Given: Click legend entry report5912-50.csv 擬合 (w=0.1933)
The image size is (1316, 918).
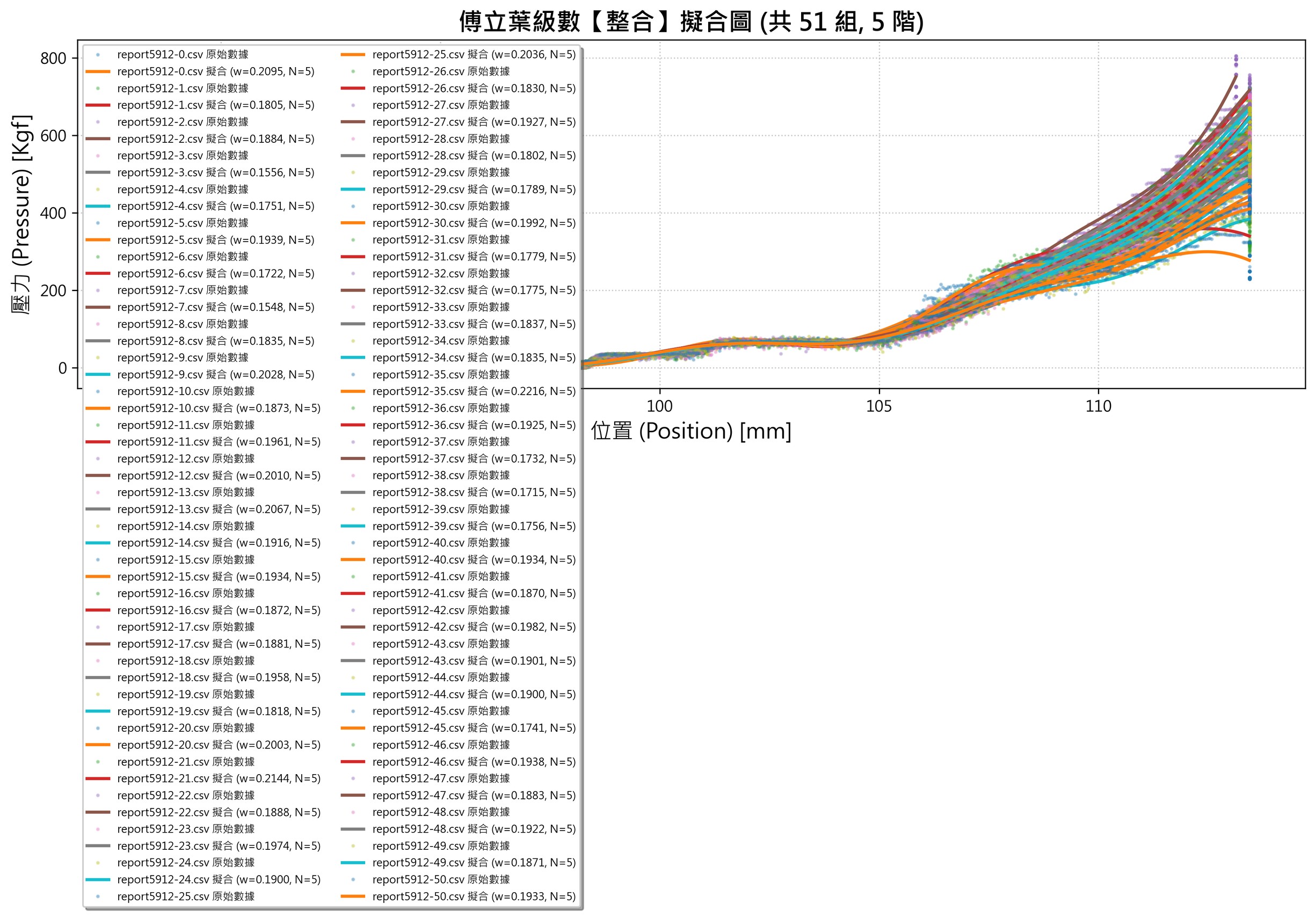Looking at the screenshot, I should click(474, 897).
